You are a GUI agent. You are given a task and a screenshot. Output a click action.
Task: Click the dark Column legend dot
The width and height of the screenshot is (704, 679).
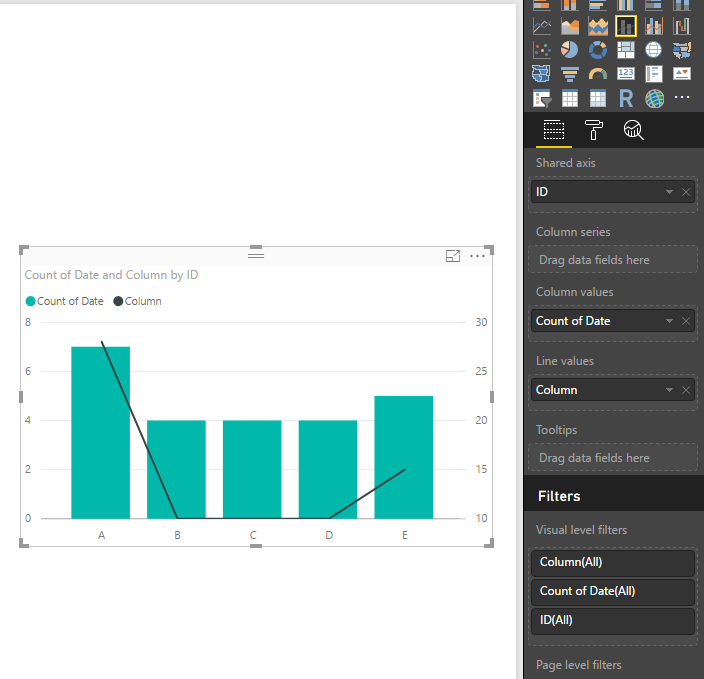click(x=118, y=301)
